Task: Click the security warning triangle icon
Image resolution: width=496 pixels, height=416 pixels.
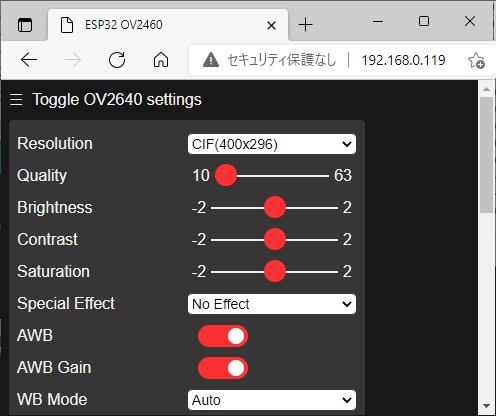Action: pyautogui.click(x=211, y=60)
